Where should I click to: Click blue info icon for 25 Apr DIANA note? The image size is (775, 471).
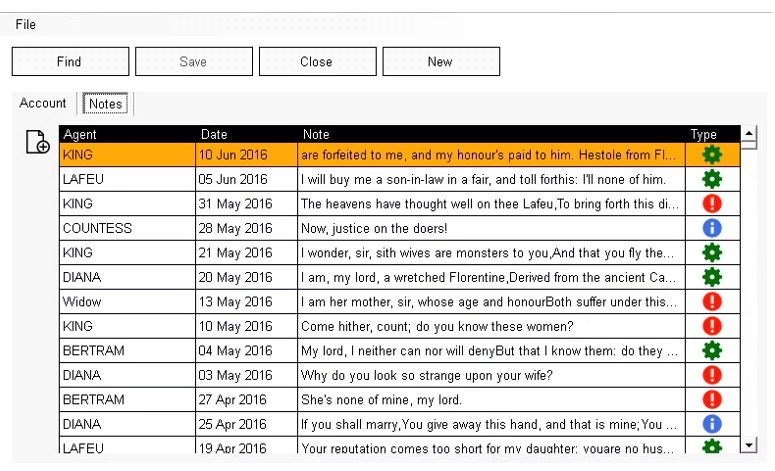[x=712, y=424]
